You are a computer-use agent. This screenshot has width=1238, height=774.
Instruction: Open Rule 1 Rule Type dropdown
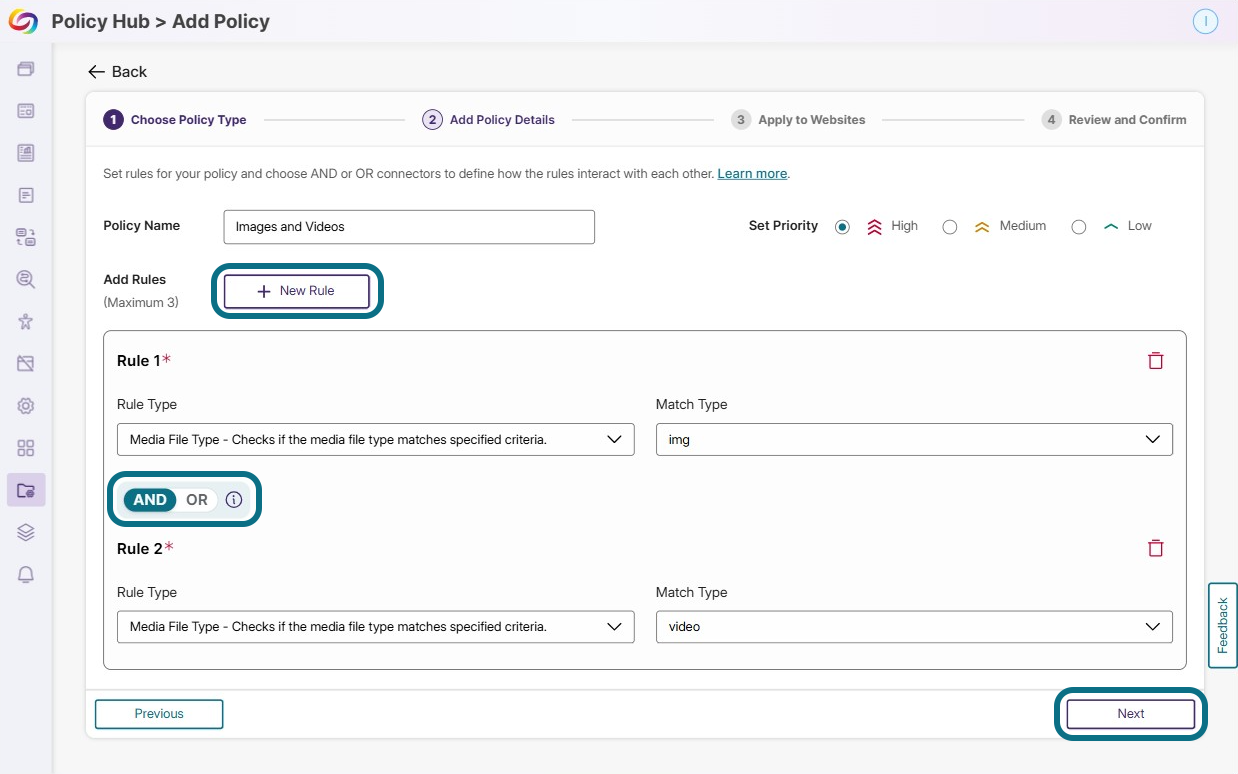pyautogui.click(x=376, y=440)
